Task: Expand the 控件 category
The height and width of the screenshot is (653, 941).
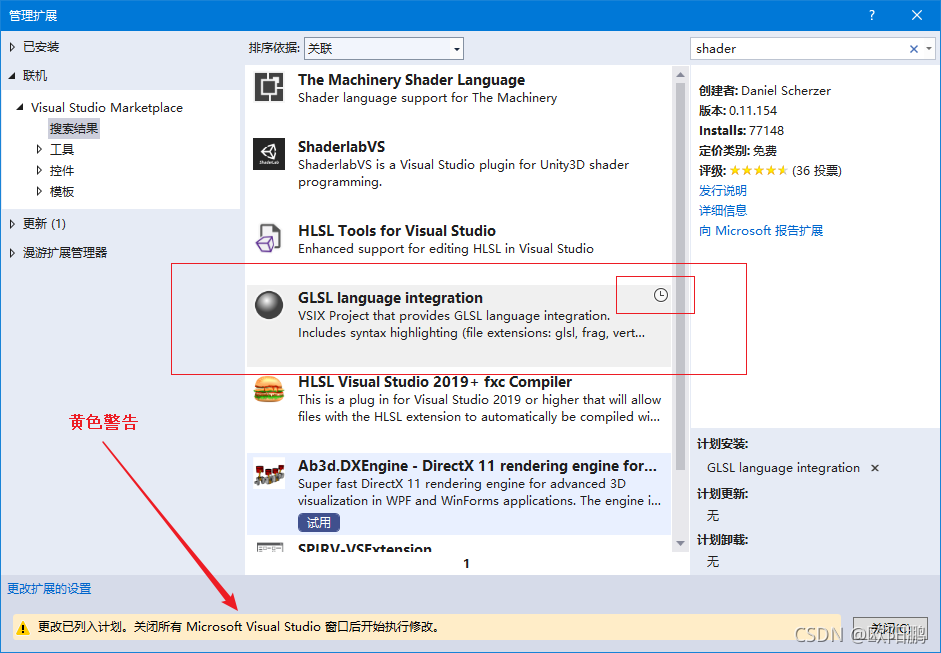Action: tap(39, 170)
